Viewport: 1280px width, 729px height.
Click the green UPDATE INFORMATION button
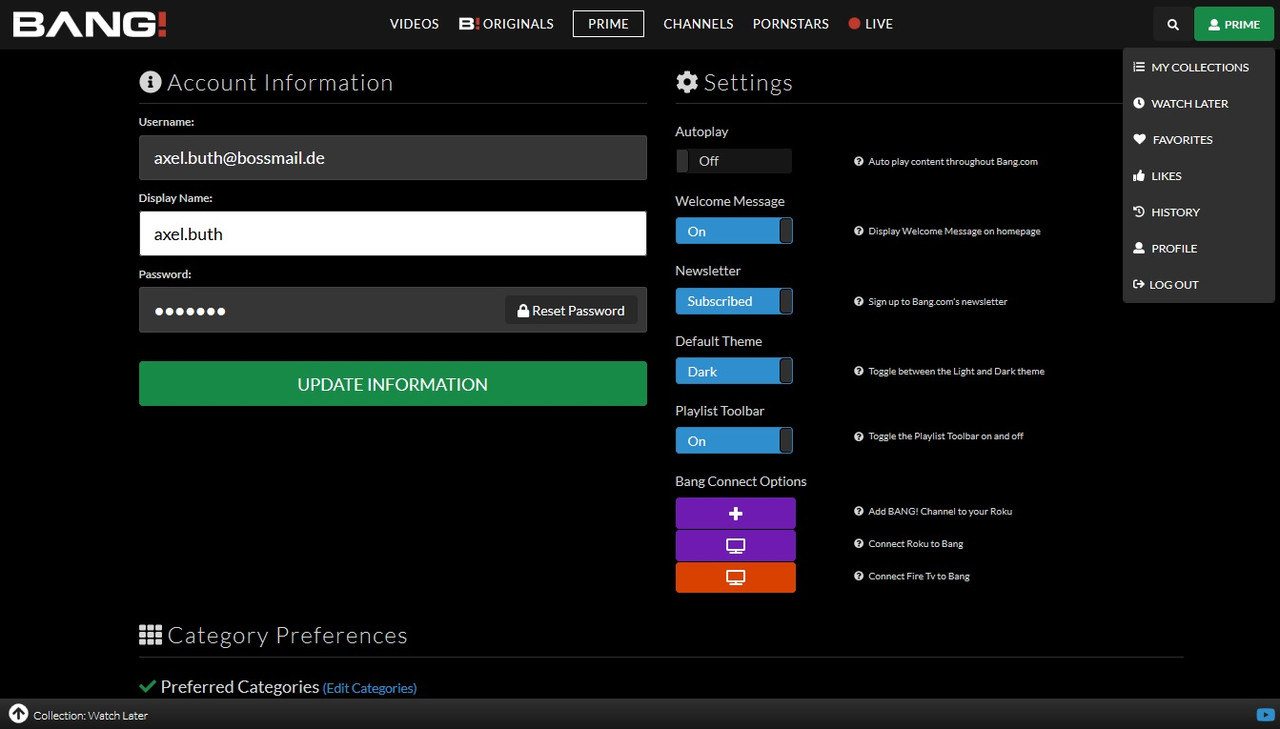(393, 384)
